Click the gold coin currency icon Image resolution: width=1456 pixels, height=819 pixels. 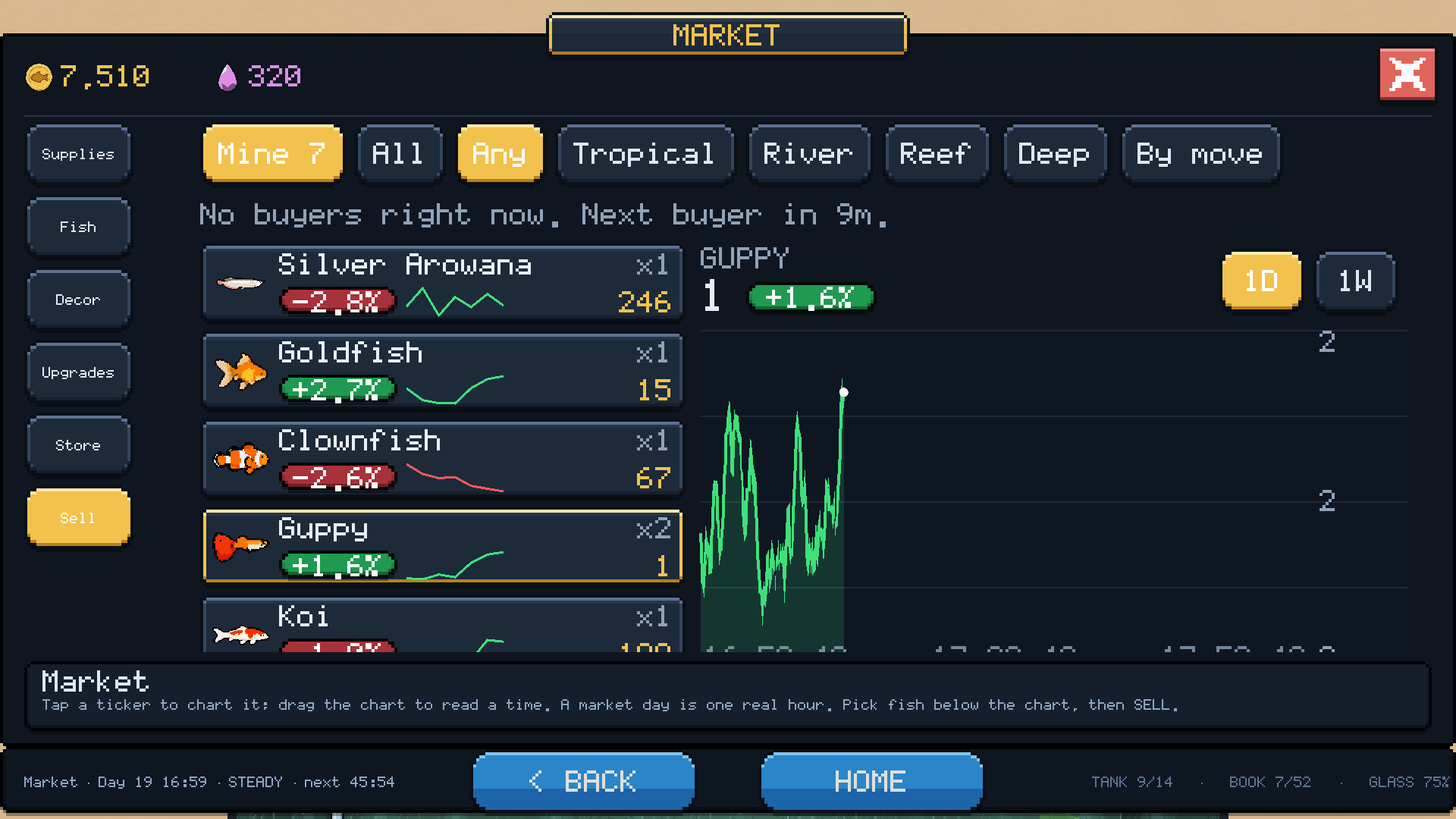point(39,77)
